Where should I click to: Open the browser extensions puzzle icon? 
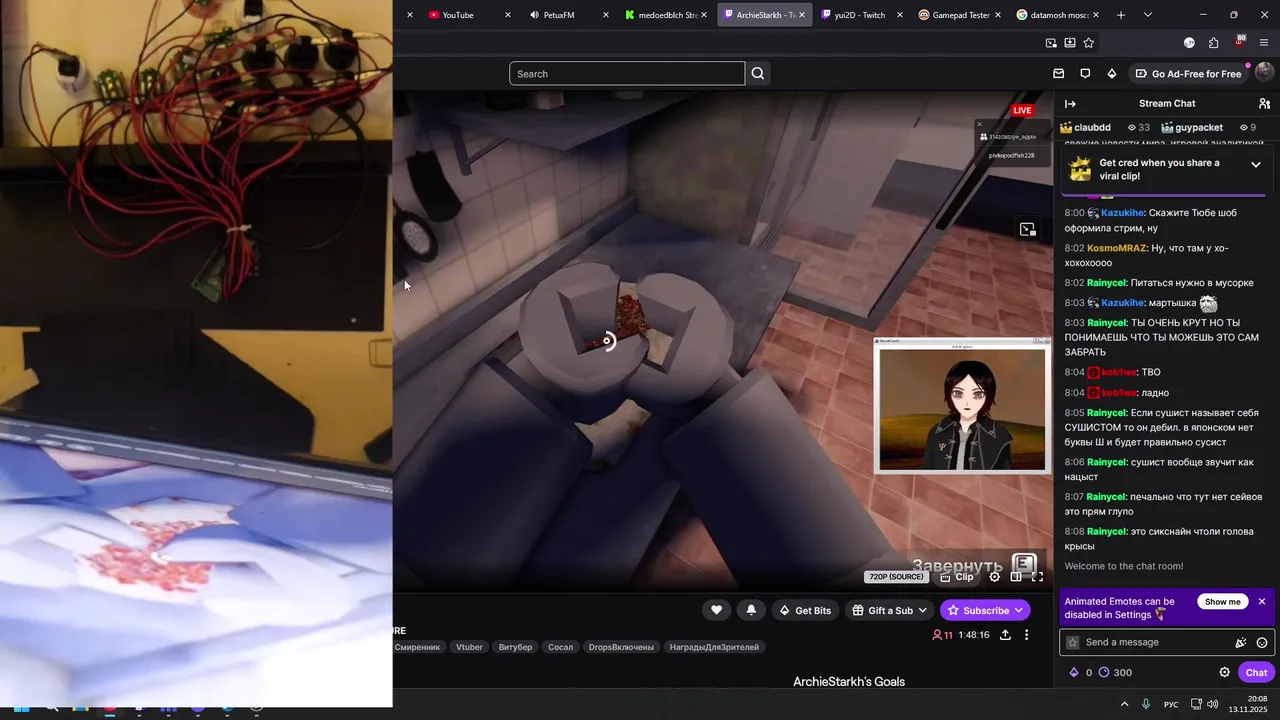pos(1213,43)
